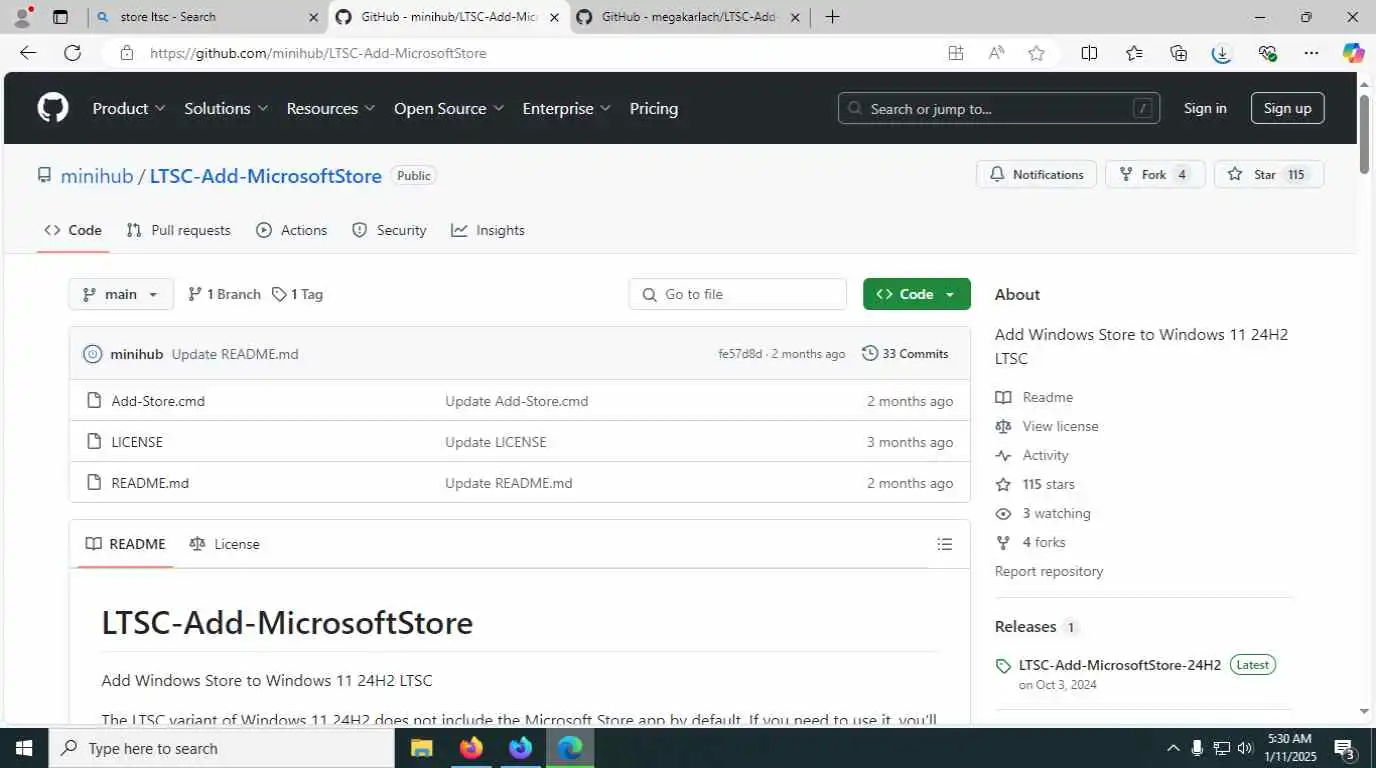The image size is (1376, 768).
Task: Switch to the Actions tab
Action: (292, 230)
